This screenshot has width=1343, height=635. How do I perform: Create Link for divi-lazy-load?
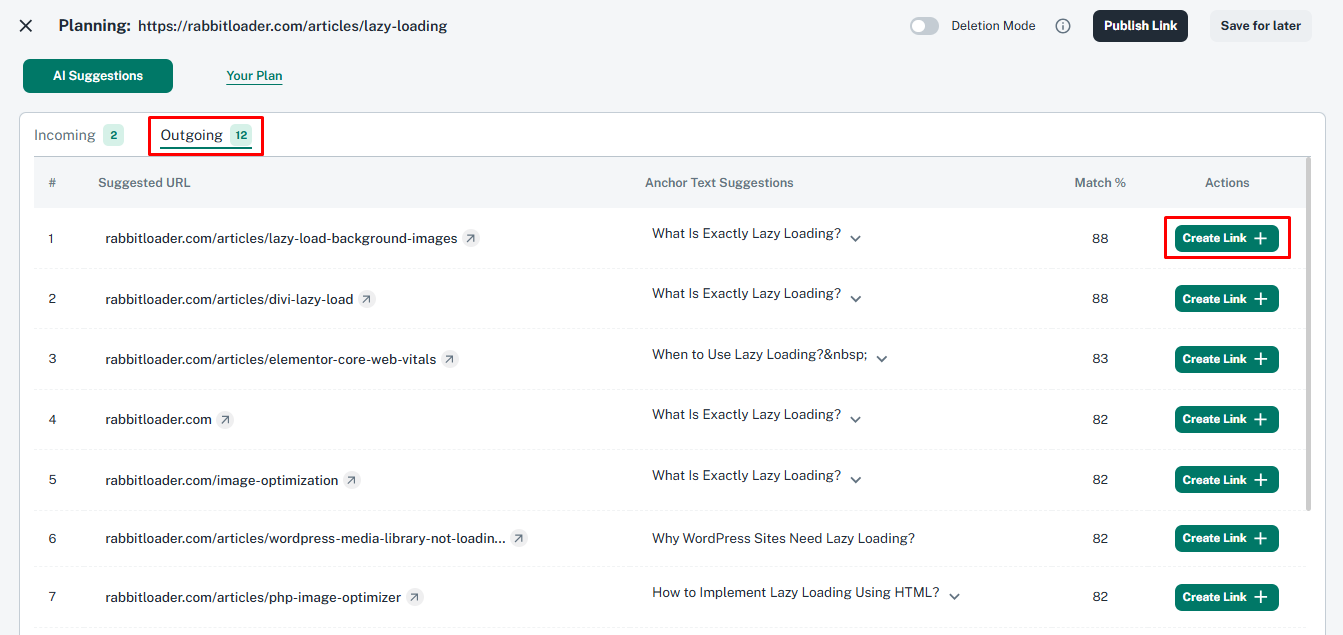[1226, 299]
